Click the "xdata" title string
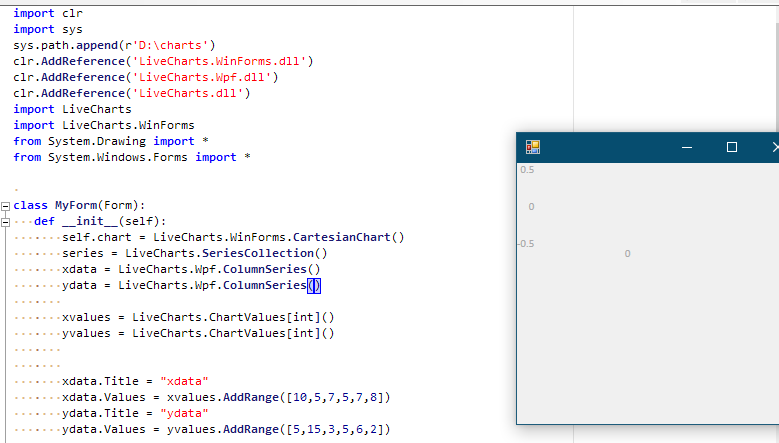The image size is (779, 443). (x=184, y=381)
